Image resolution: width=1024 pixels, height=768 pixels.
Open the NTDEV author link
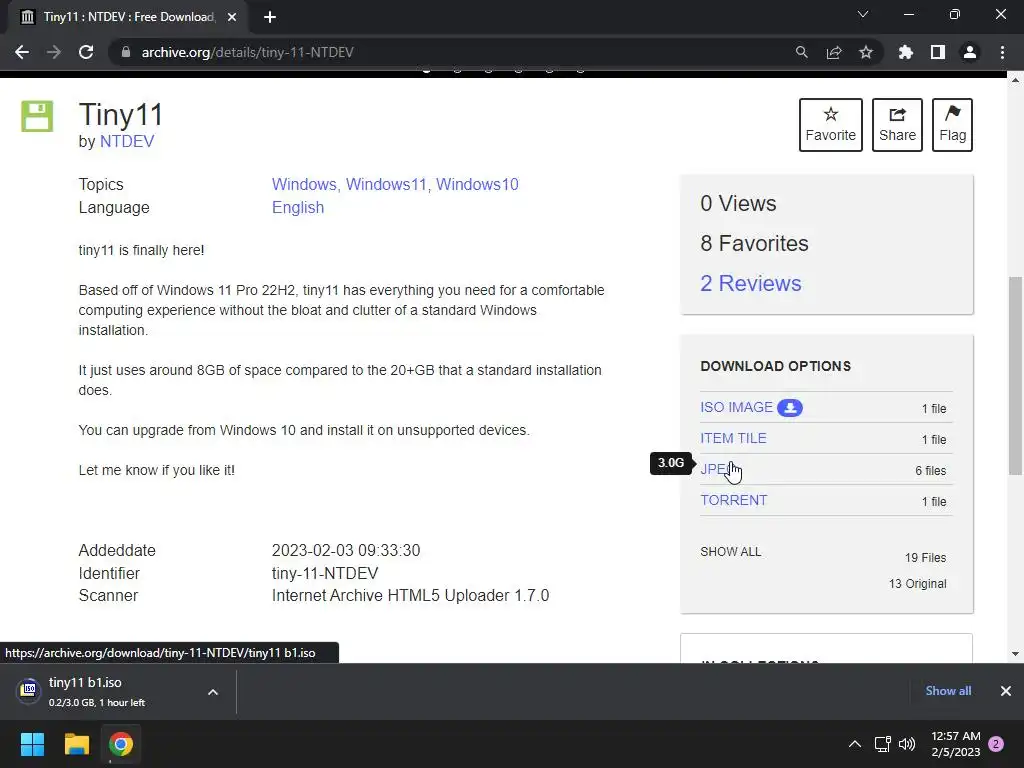(127, 142)
